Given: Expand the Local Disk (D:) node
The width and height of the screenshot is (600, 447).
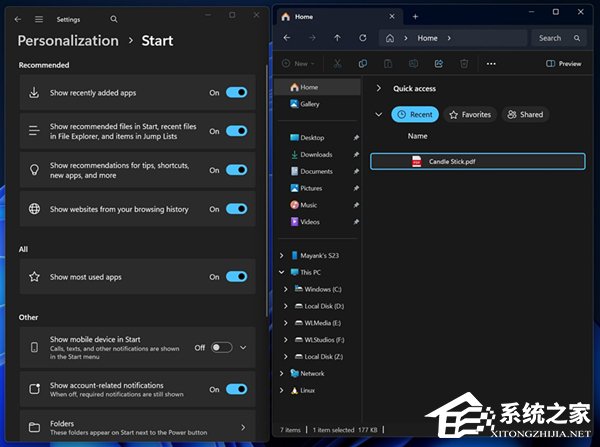Looking at the screenshot, I should tap(285, 306).
